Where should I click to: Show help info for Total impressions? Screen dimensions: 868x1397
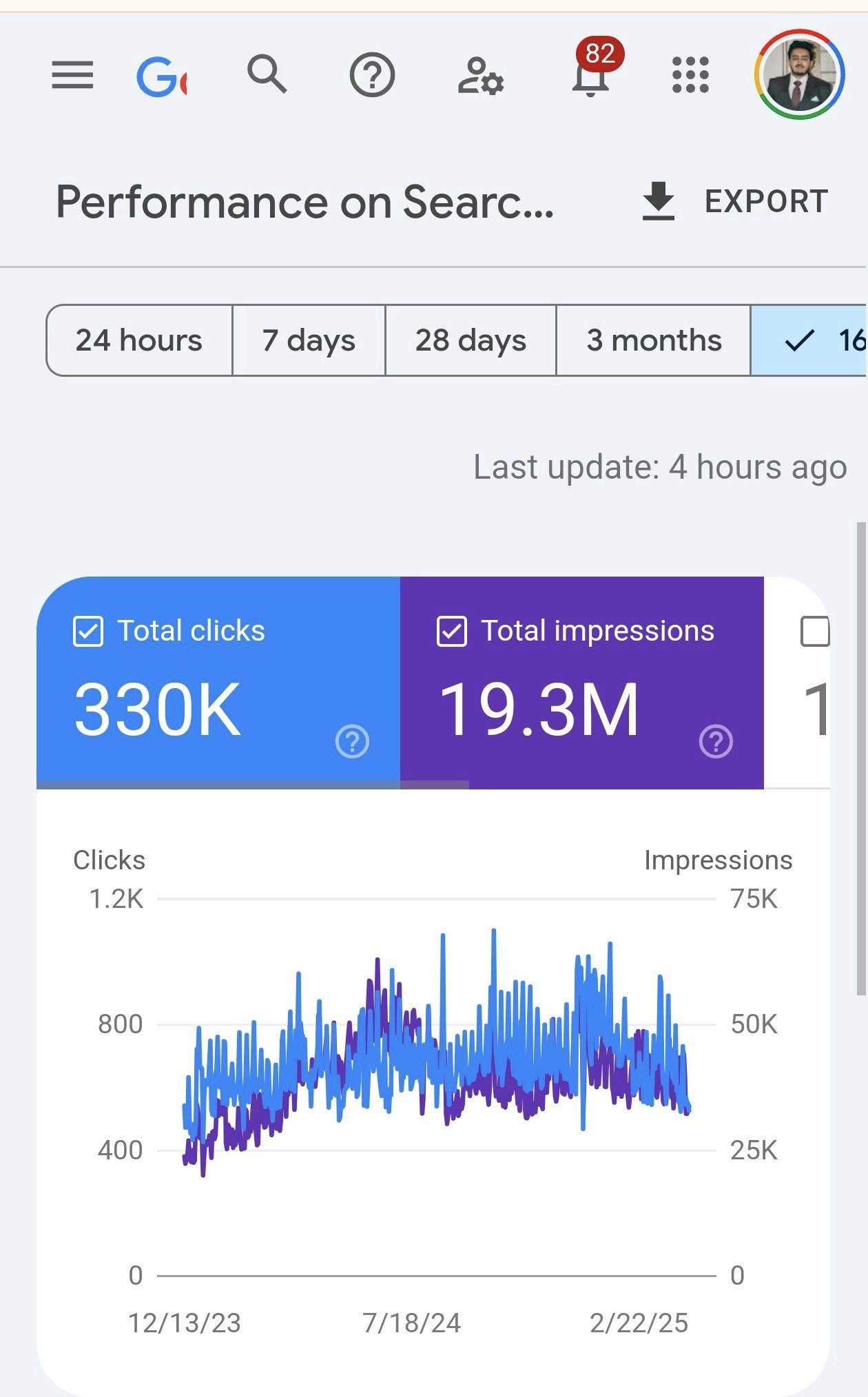click(x=716, y=742)
